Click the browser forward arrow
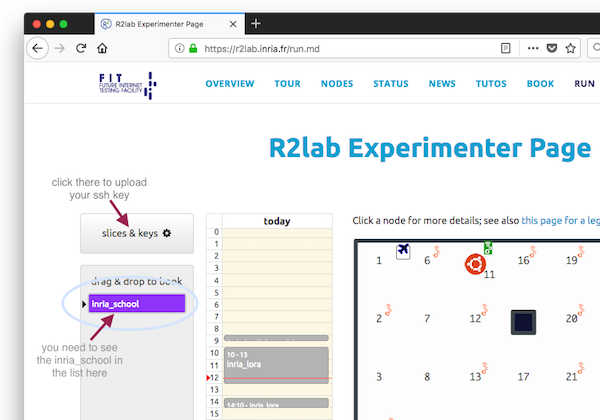The height and width of the screenshot is (420, 600). click(x=59, y=49)
